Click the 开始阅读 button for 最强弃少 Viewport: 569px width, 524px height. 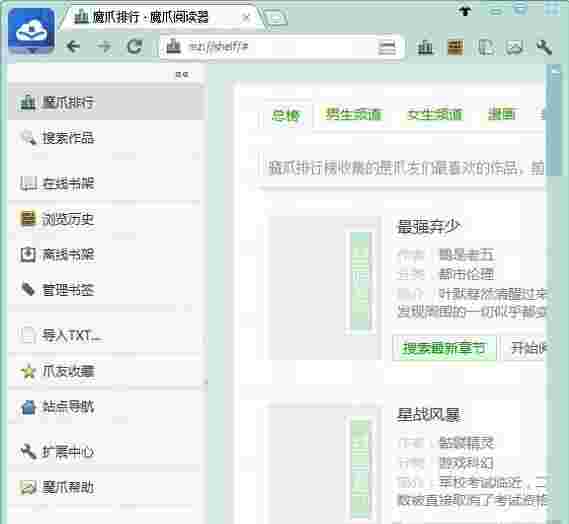pos(525,348)
